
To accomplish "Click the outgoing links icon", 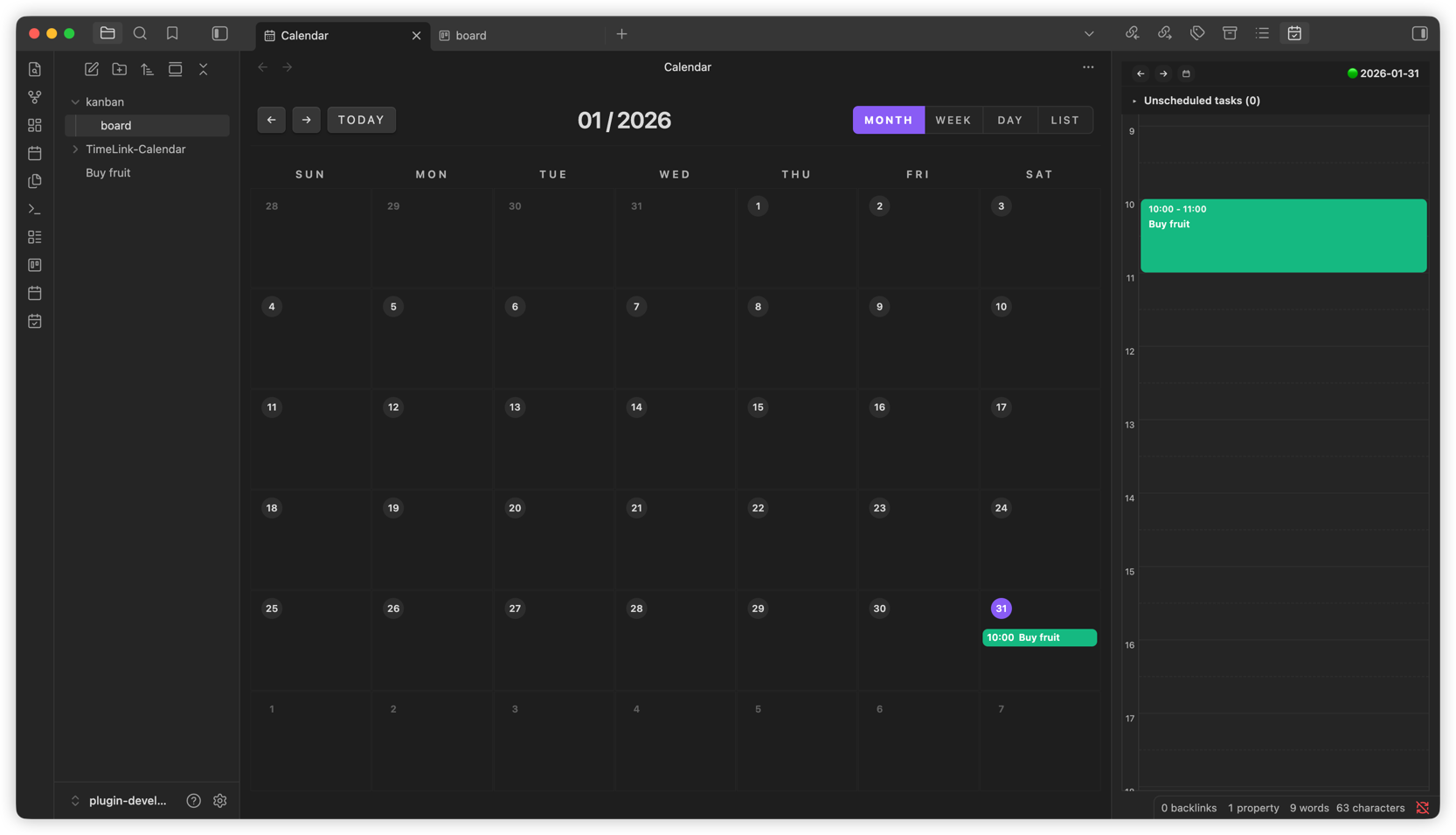I will (1165, 32).
